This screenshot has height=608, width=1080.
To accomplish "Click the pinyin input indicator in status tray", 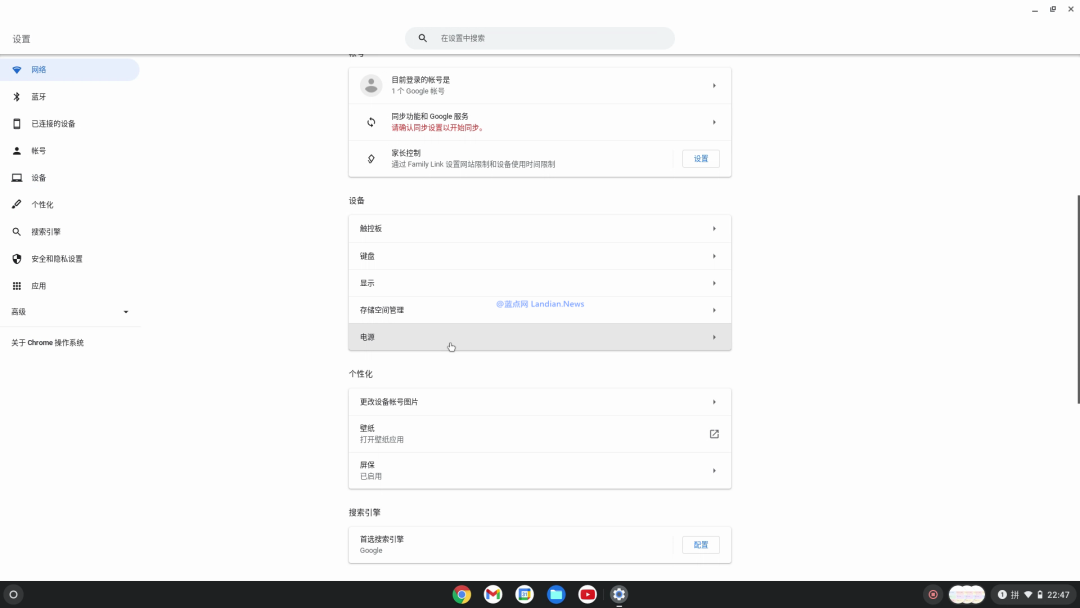I will click(x=1017, y=593).
